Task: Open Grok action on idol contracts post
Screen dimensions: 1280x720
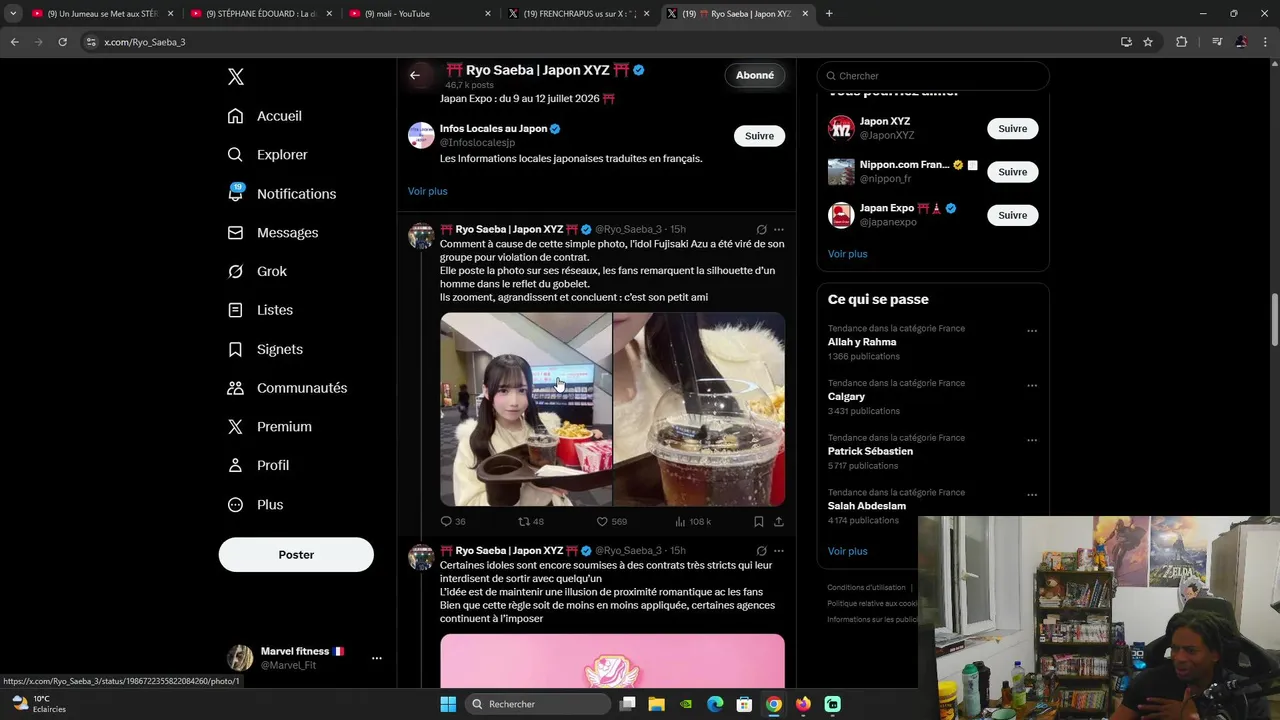Action: click(761, 551)
